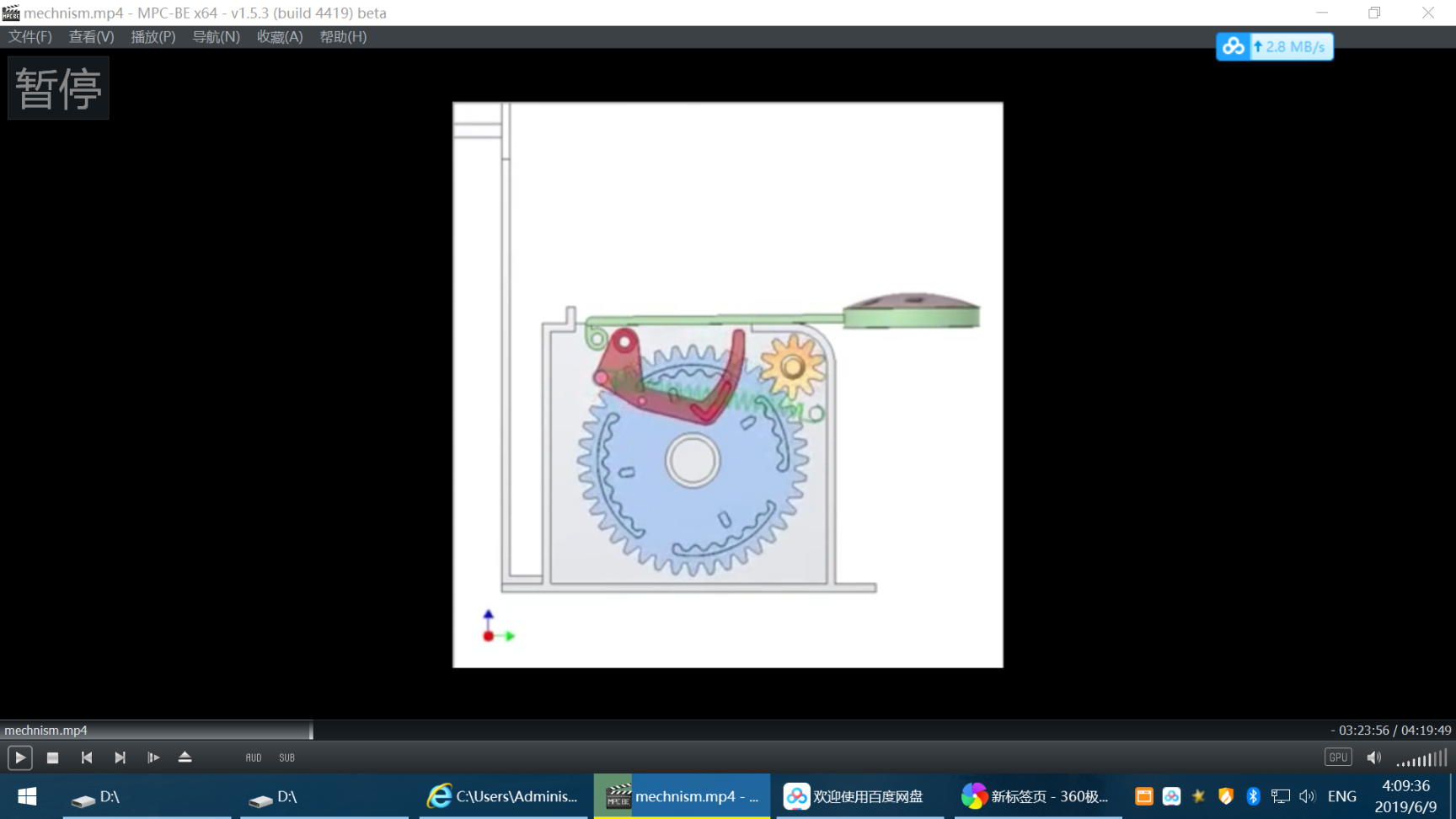Restore down the MPC-BE window
The height and width of the screenshot is (819, 1456).
(1374, 13)
